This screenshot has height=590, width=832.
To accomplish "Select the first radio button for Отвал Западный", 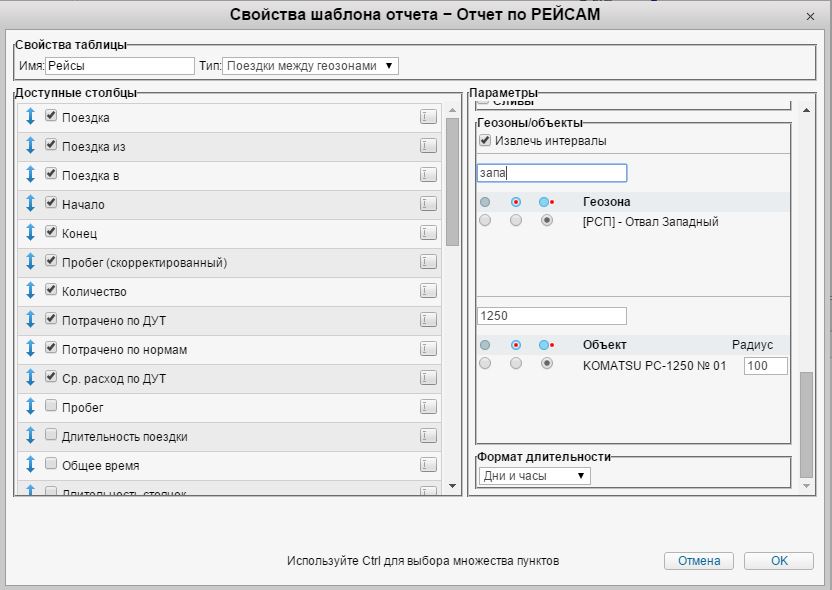I will click(485, 221).
